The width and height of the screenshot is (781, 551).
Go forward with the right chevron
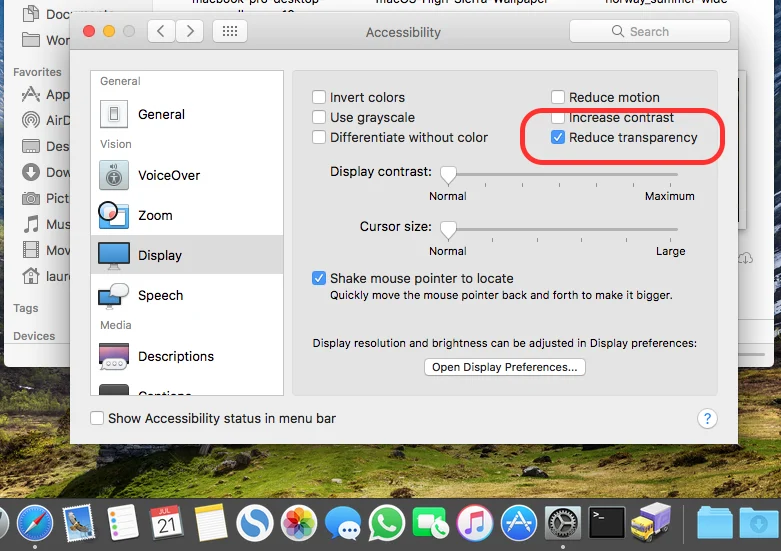(x=190, y=31)
